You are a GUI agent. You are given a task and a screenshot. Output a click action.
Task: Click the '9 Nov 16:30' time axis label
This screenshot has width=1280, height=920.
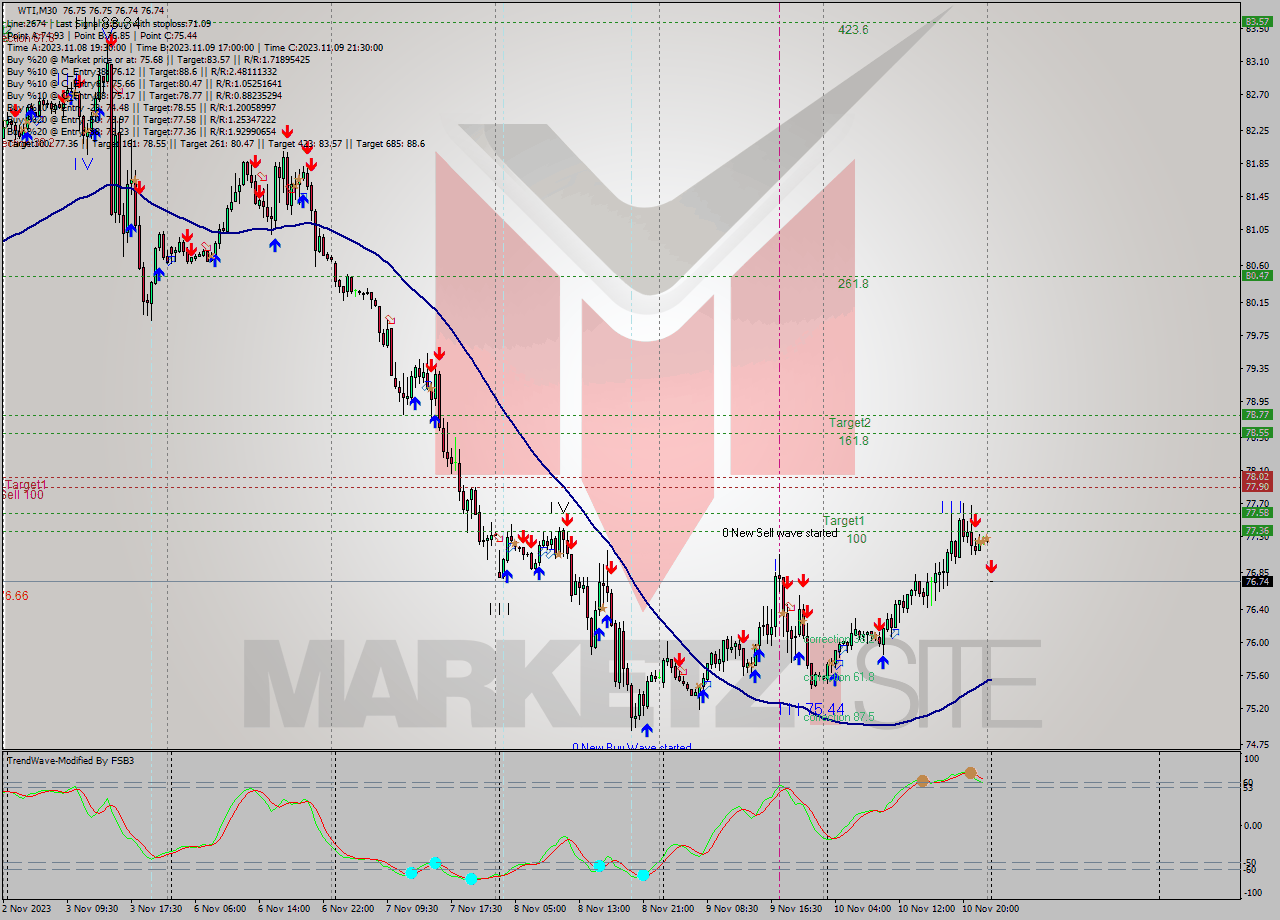coord(796,909)
